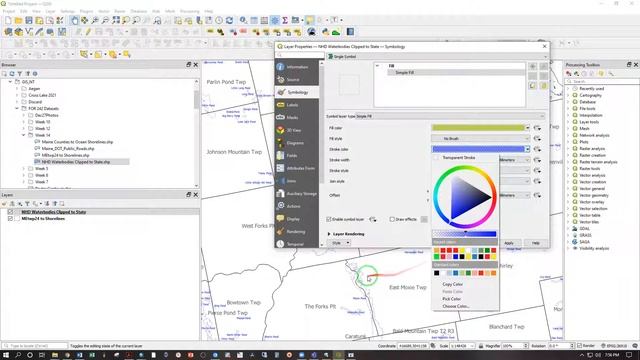Open the Diagrams page in Layer Properties

(297, 143)
